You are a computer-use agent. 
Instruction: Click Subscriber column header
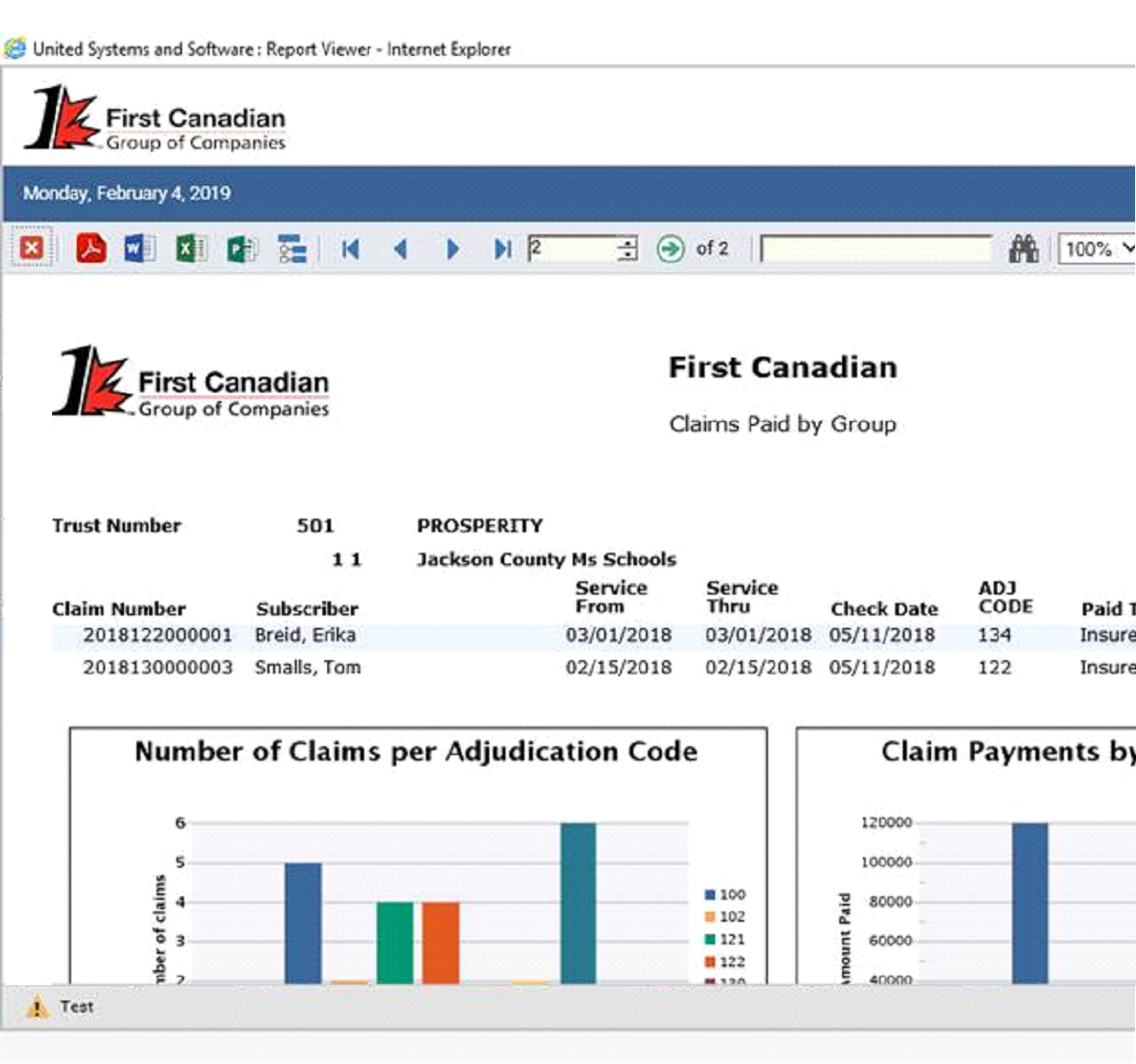click(307, 609)
